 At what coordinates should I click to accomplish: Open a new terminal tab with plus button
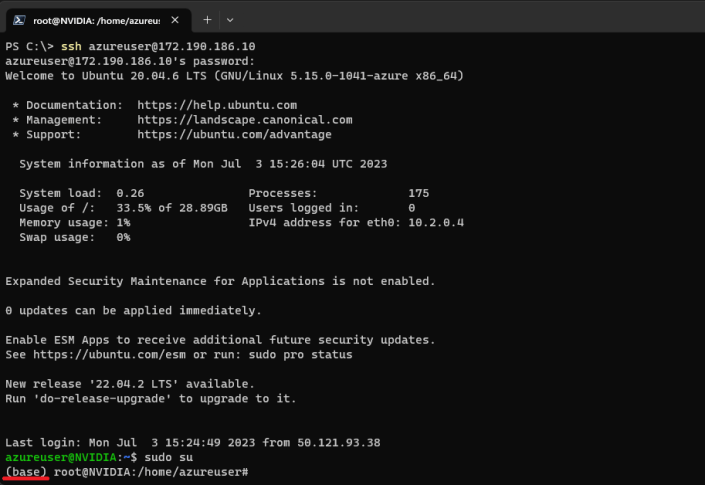pyautogui.click(x=207, y=20)
